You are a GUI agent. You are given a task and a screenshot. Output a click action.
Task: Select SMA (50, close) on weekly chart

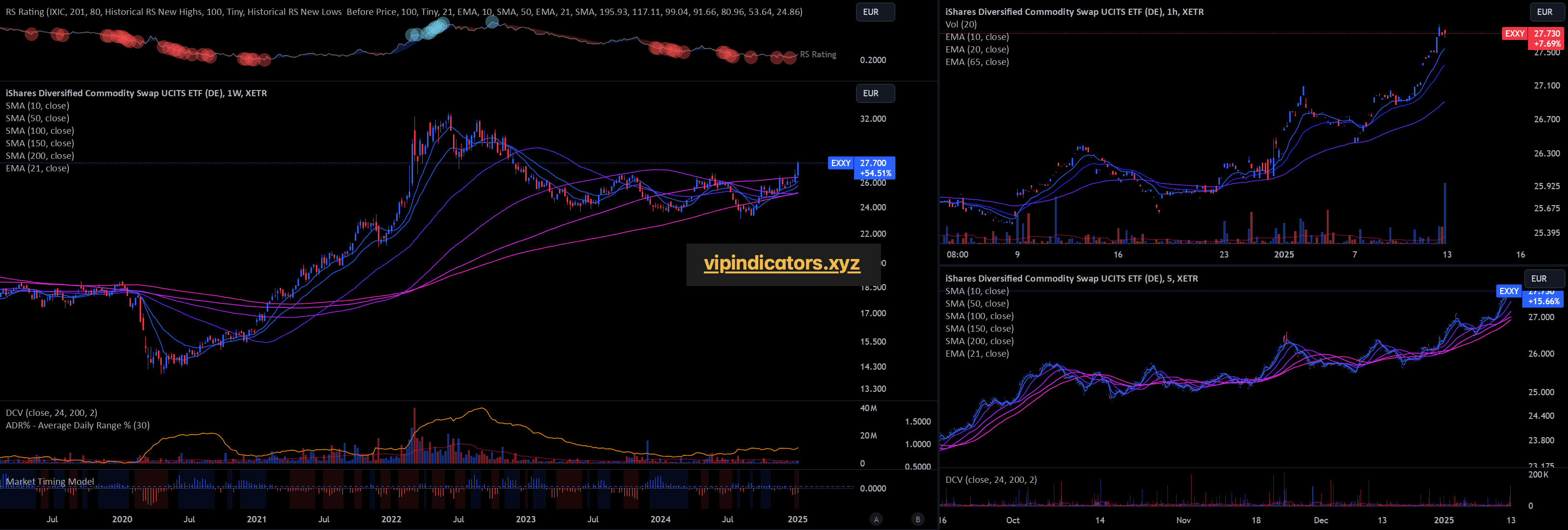(37, 118)
